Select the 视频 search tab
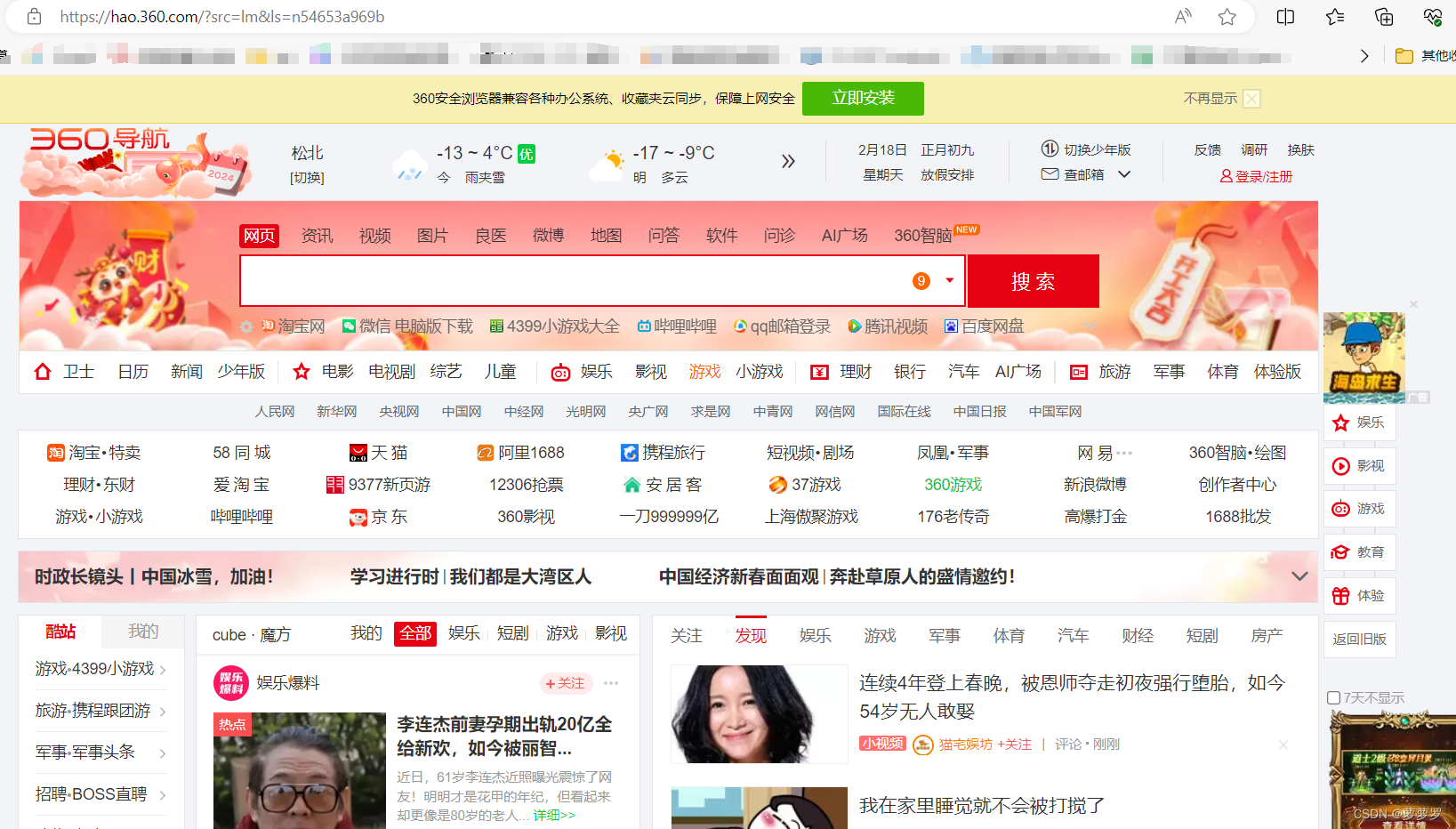Image resolution: width=1456 pixels, height=829 pixels. [374, 236]
